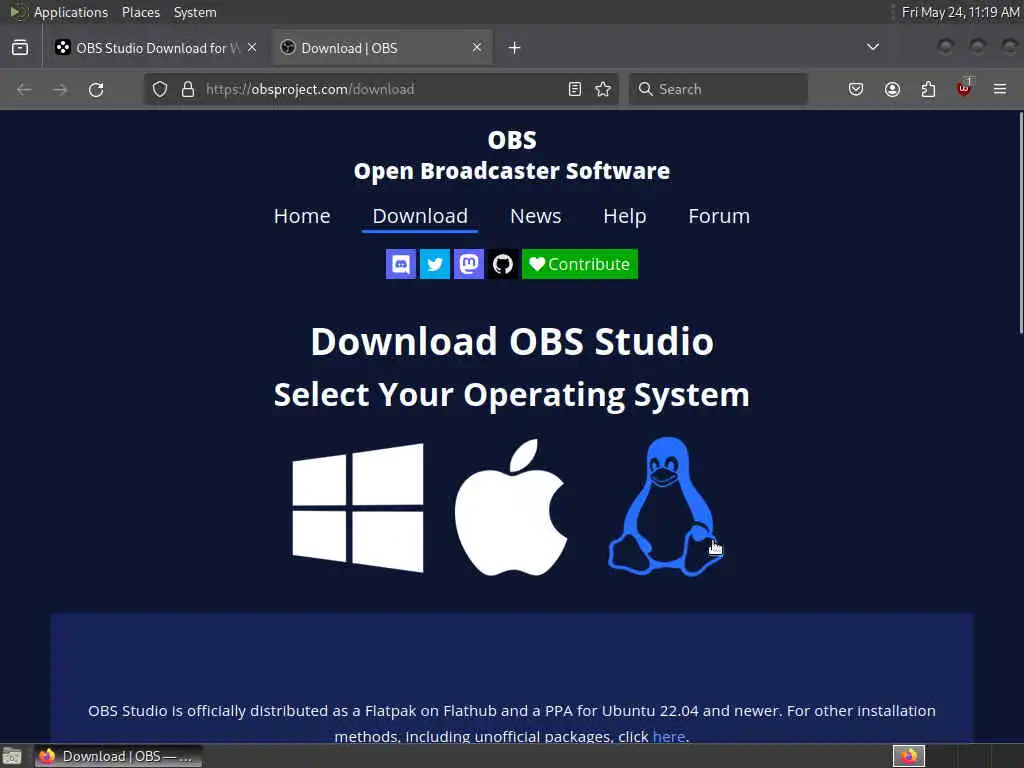Close the Download | OBS tab

(477, 48)
